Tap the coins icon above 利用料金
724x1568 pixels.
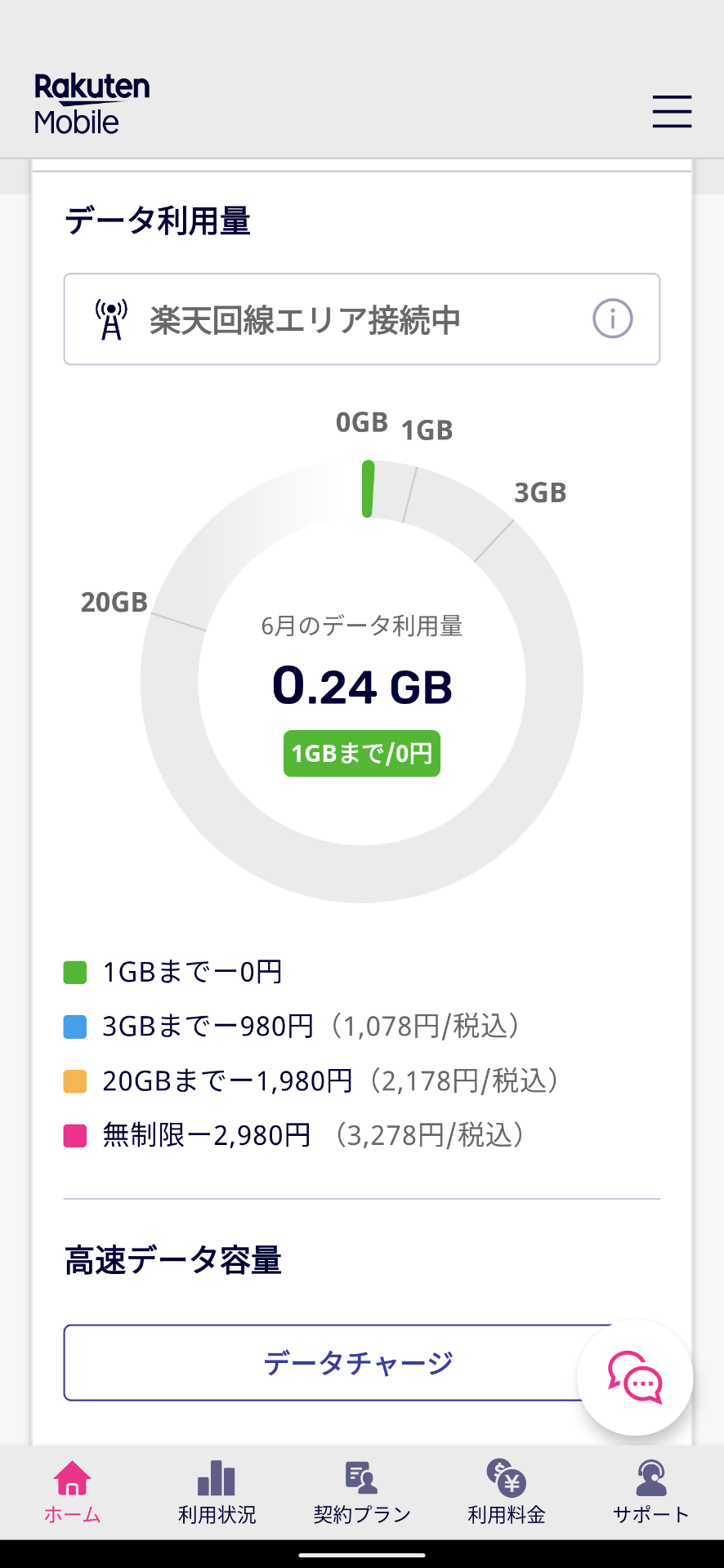pos(505,1478)
